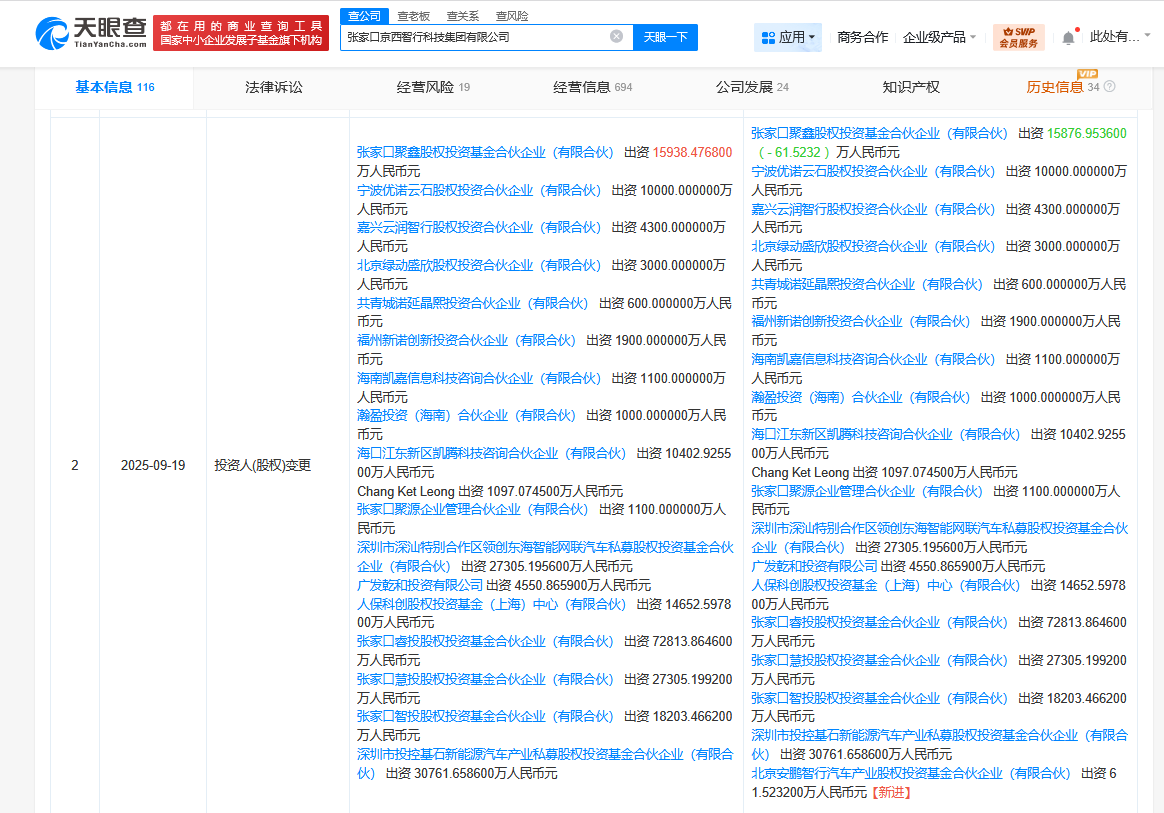Open the 应用 apps grid icon
The width and height of the screenshot is (1164, 813).
click(x=785, y=37)
